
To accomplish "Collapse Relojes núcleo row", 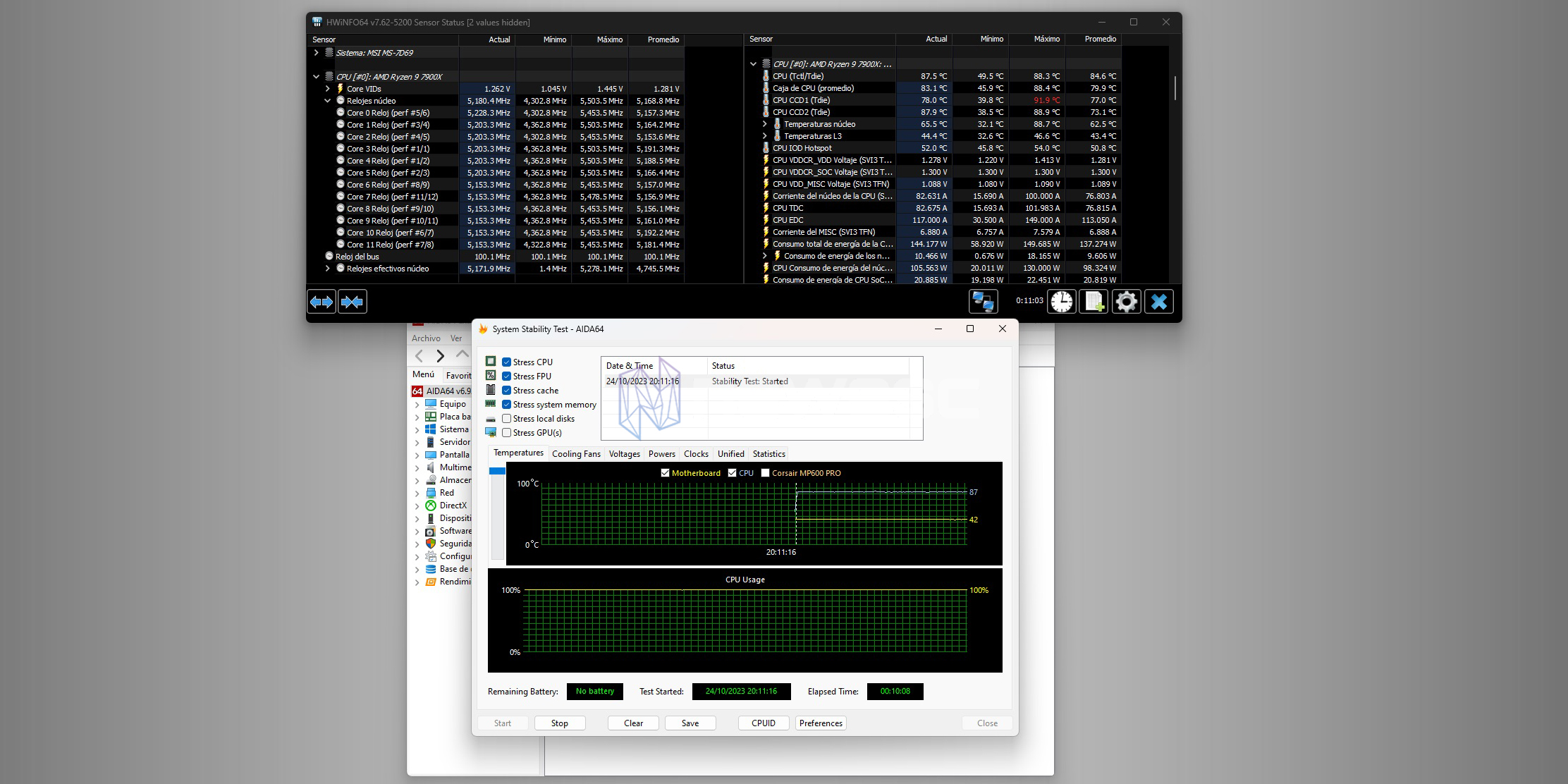I will click(x=328, y=101).
